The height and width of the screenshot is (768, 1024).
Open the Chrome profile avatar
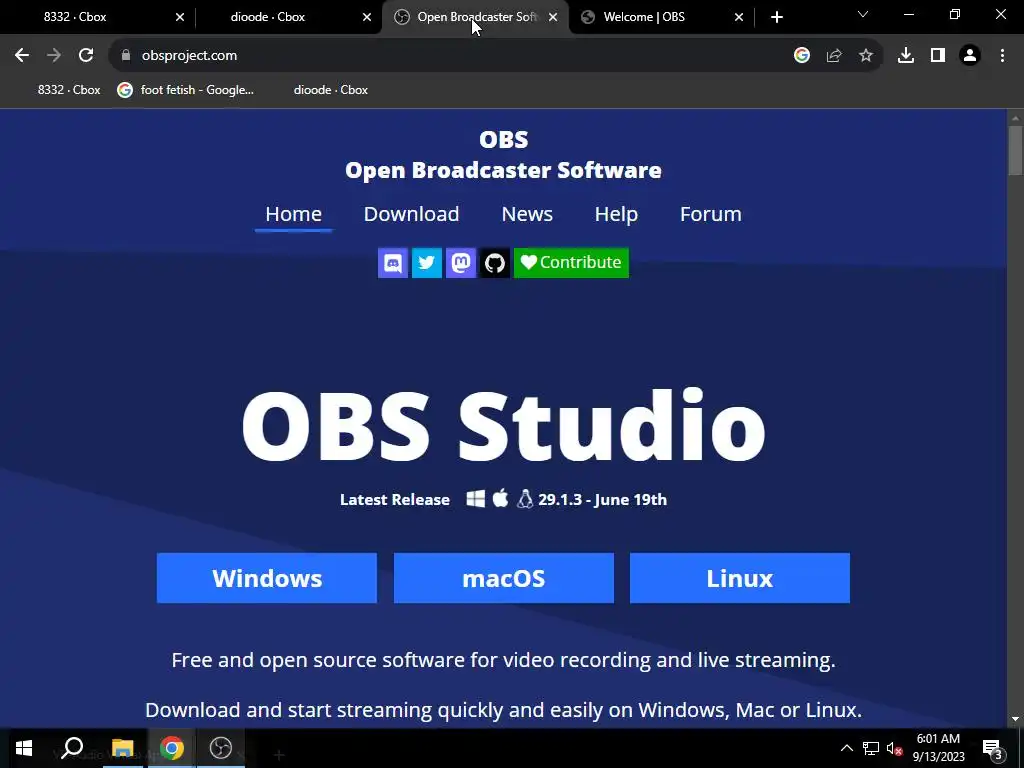[970, 56]
